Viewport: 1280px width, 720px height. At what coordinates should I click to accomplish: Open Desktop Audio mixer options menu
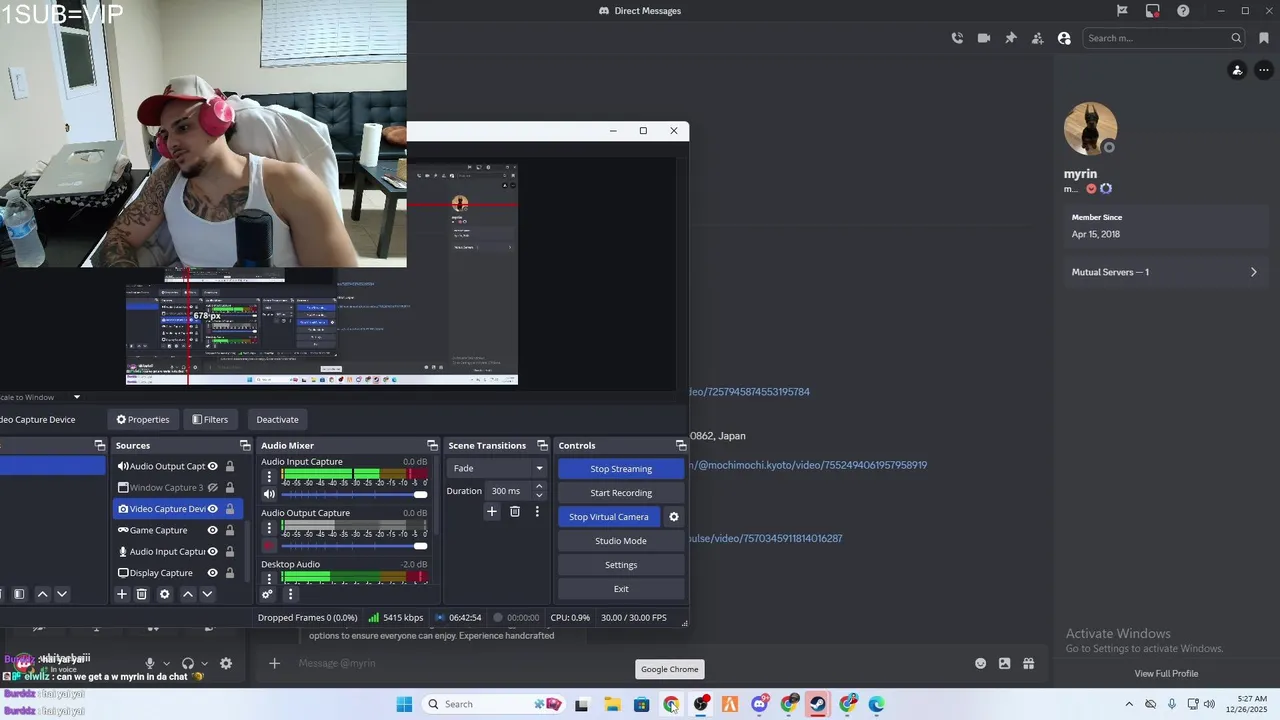269,578
